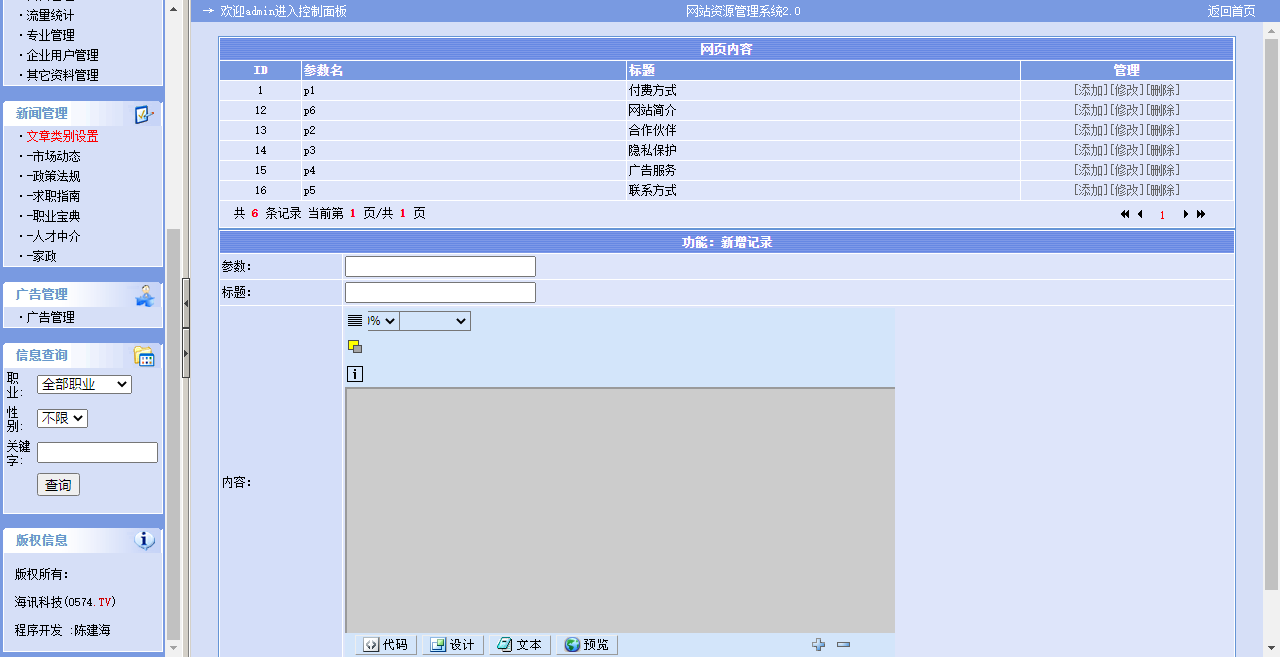Jump to first page using double-left arrow icon
Screen dimensions: 1280x657
click(x=1123, y=214)
